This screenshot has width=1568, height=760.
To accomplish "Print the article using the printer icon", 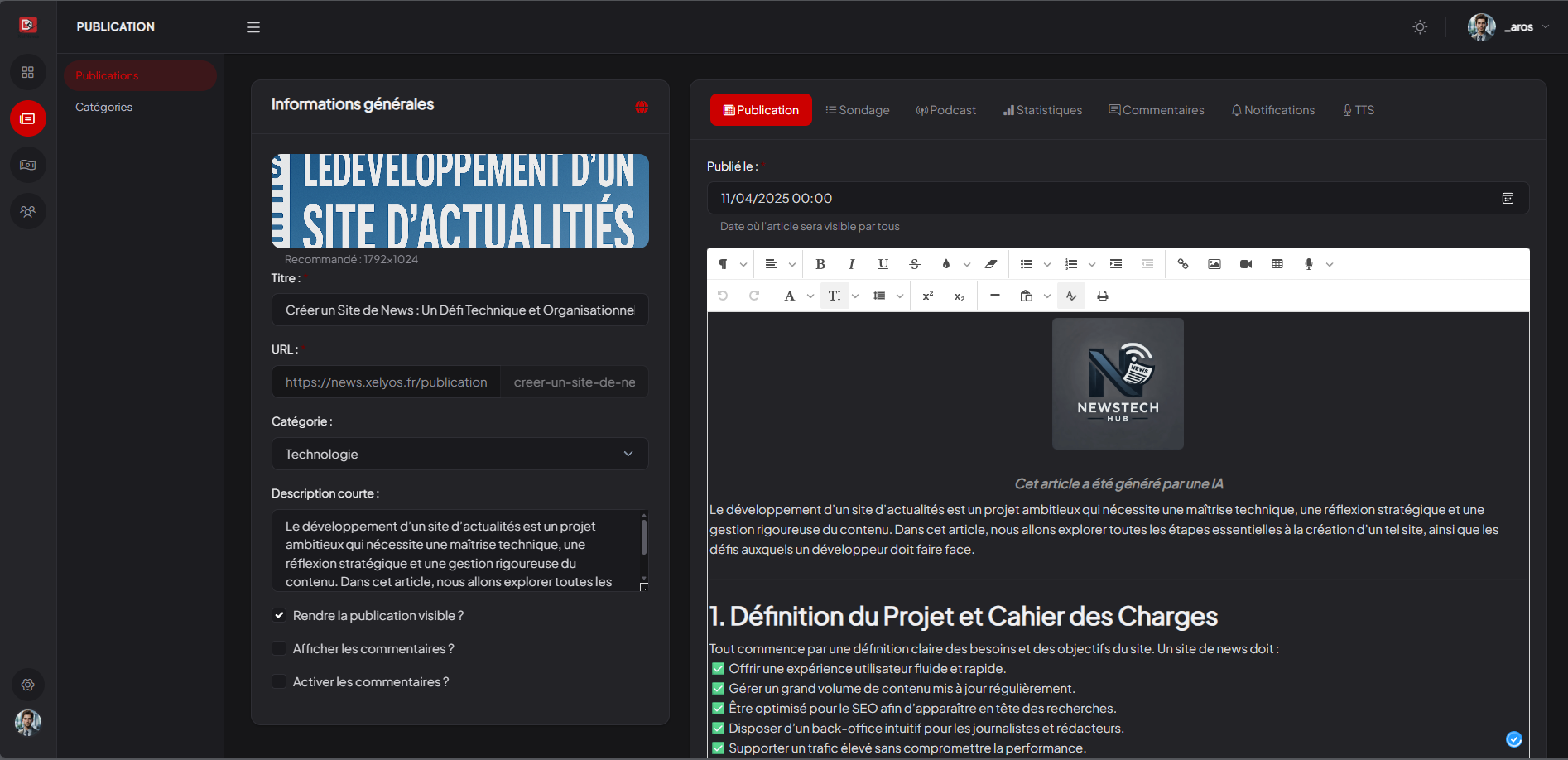I will tap(1102, 296).
